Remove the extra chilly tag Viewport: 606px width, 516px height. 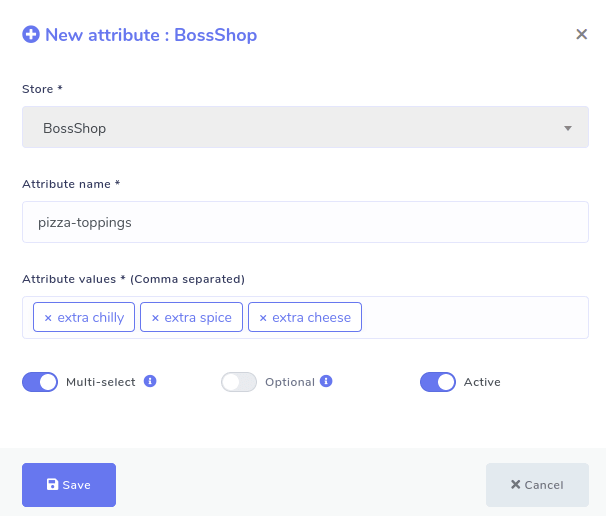48,318
